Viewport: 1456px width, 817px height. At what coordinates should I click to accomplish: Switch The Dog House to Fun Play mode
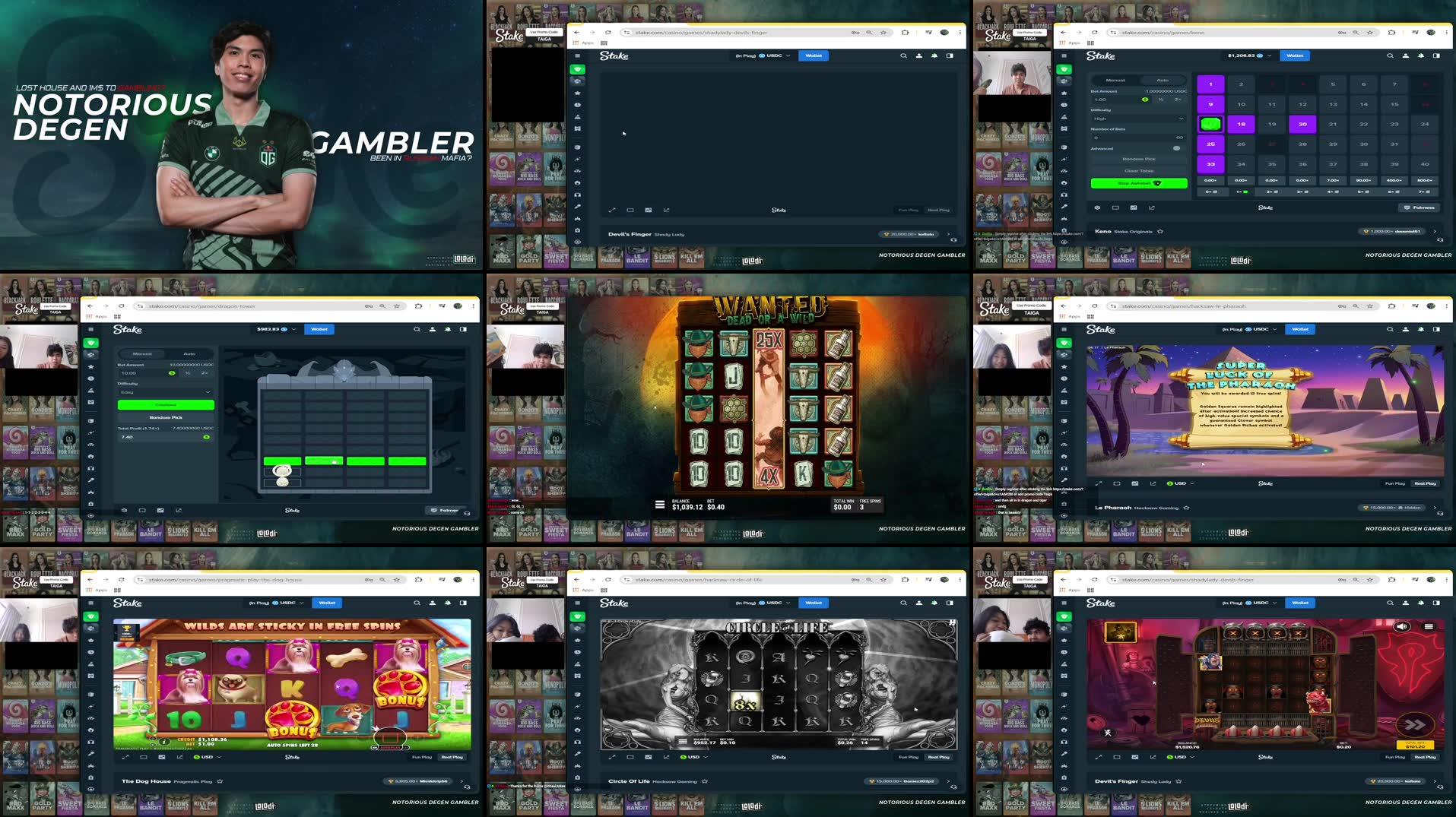420,757
